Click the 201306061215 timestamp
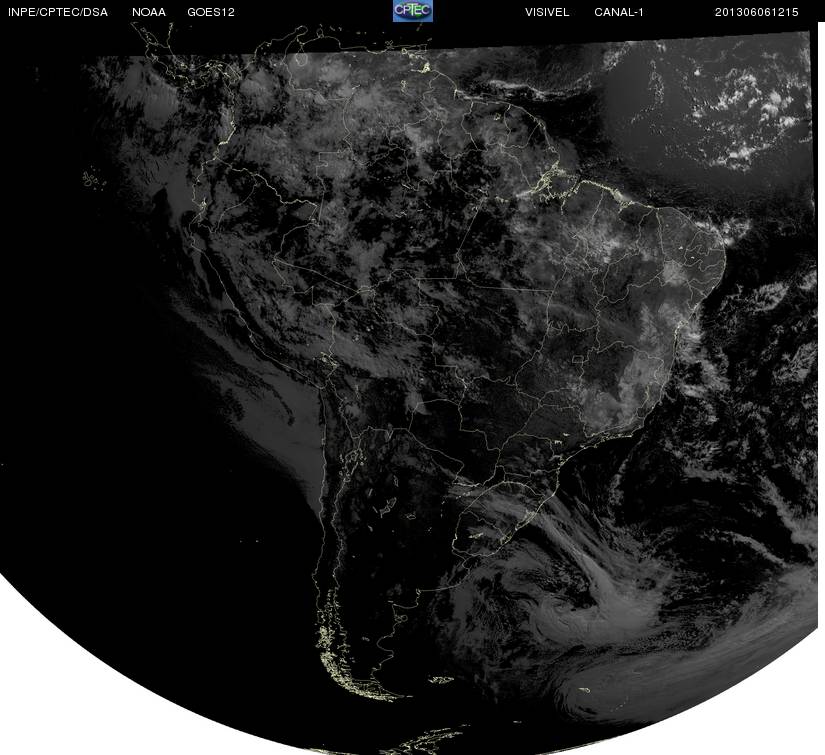Image resolution: width=825 pixels, height=755 pixels. click(757, 12)
